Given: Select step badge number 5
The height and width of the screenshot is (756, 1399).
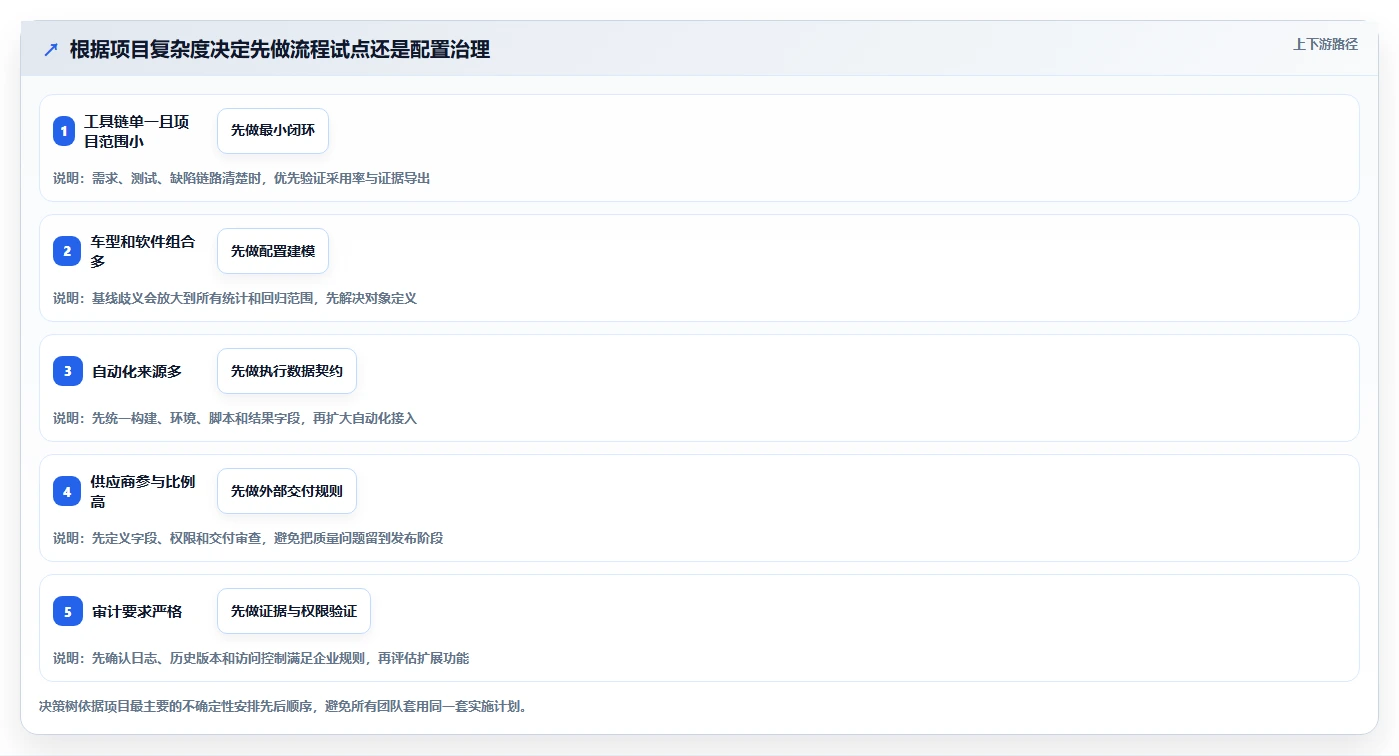Looking at the screenshot, I should coord(68,611).
